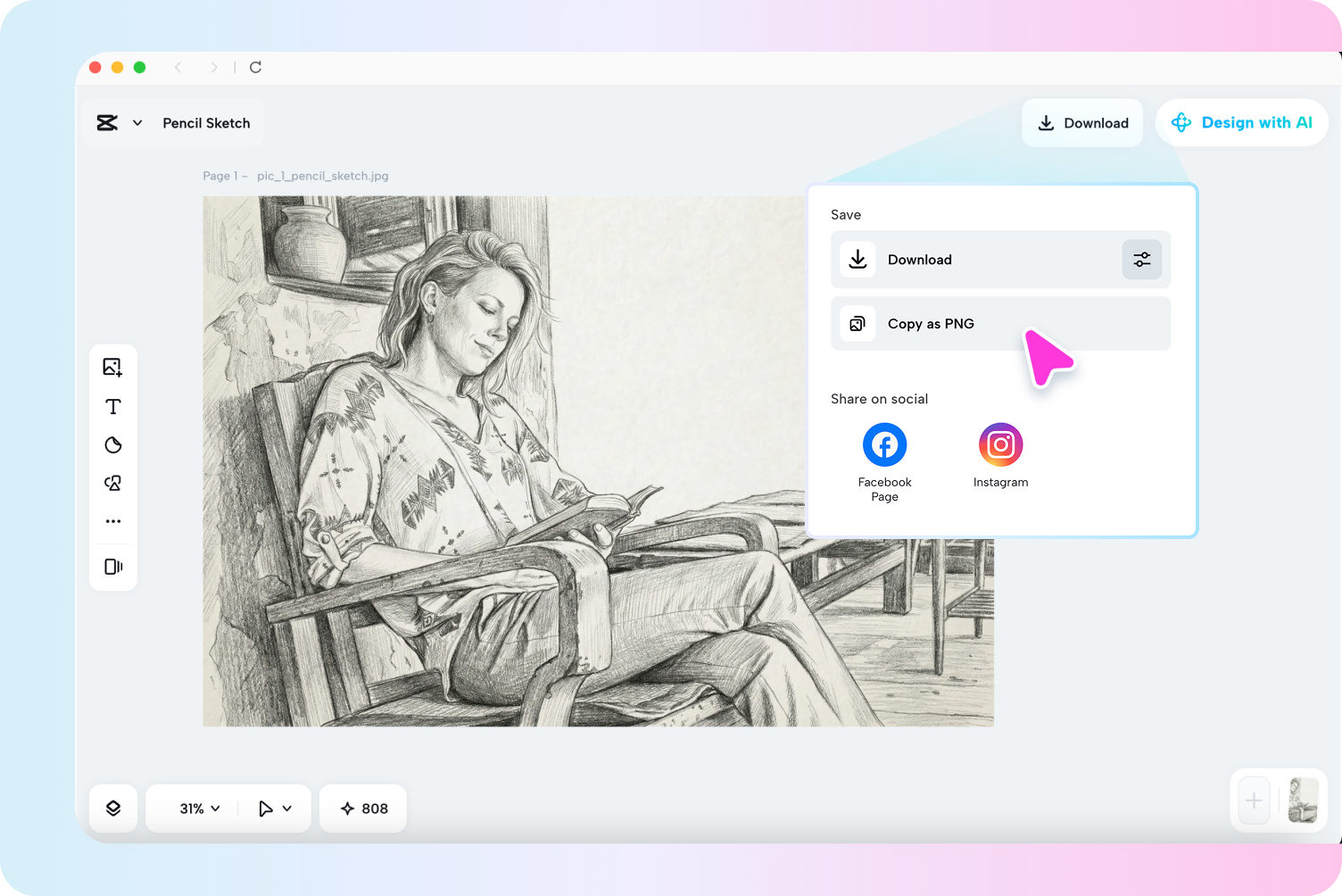Open Design with AI
This screenshot has height=896, width=1342.
pyautogui.click(x=1241, y=122)
